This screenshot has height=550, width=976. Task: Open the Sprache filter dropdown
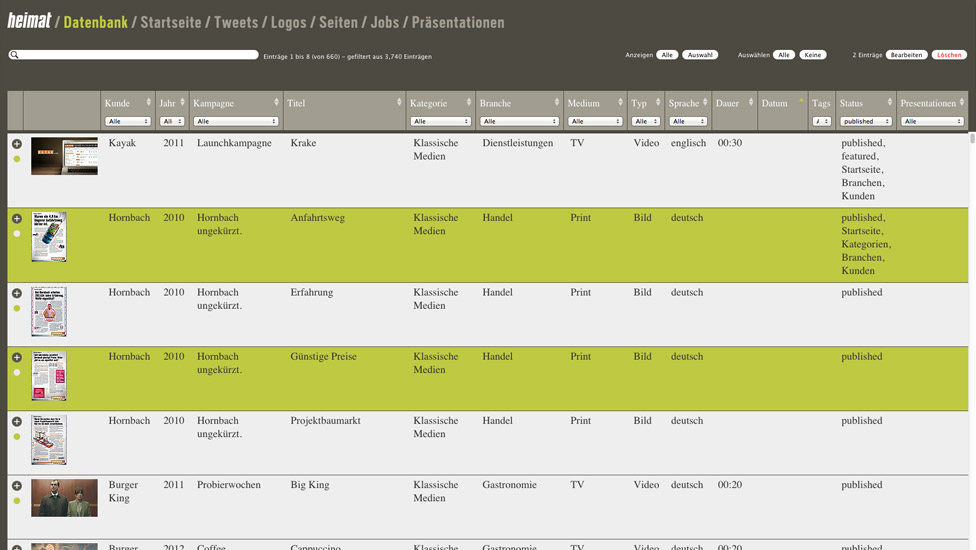(x=688, y=121)
